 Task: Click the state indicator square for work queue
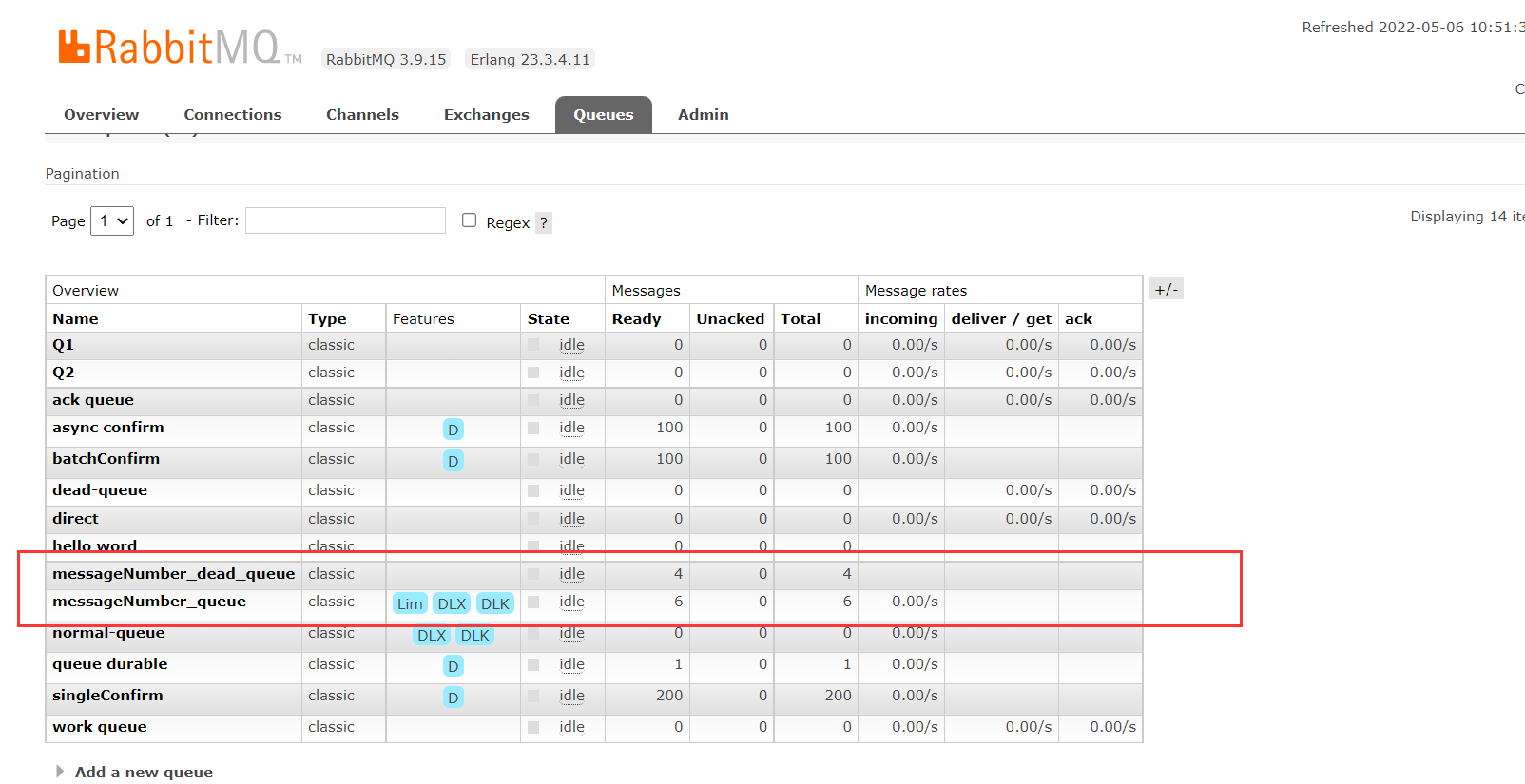tap(533, 727)
